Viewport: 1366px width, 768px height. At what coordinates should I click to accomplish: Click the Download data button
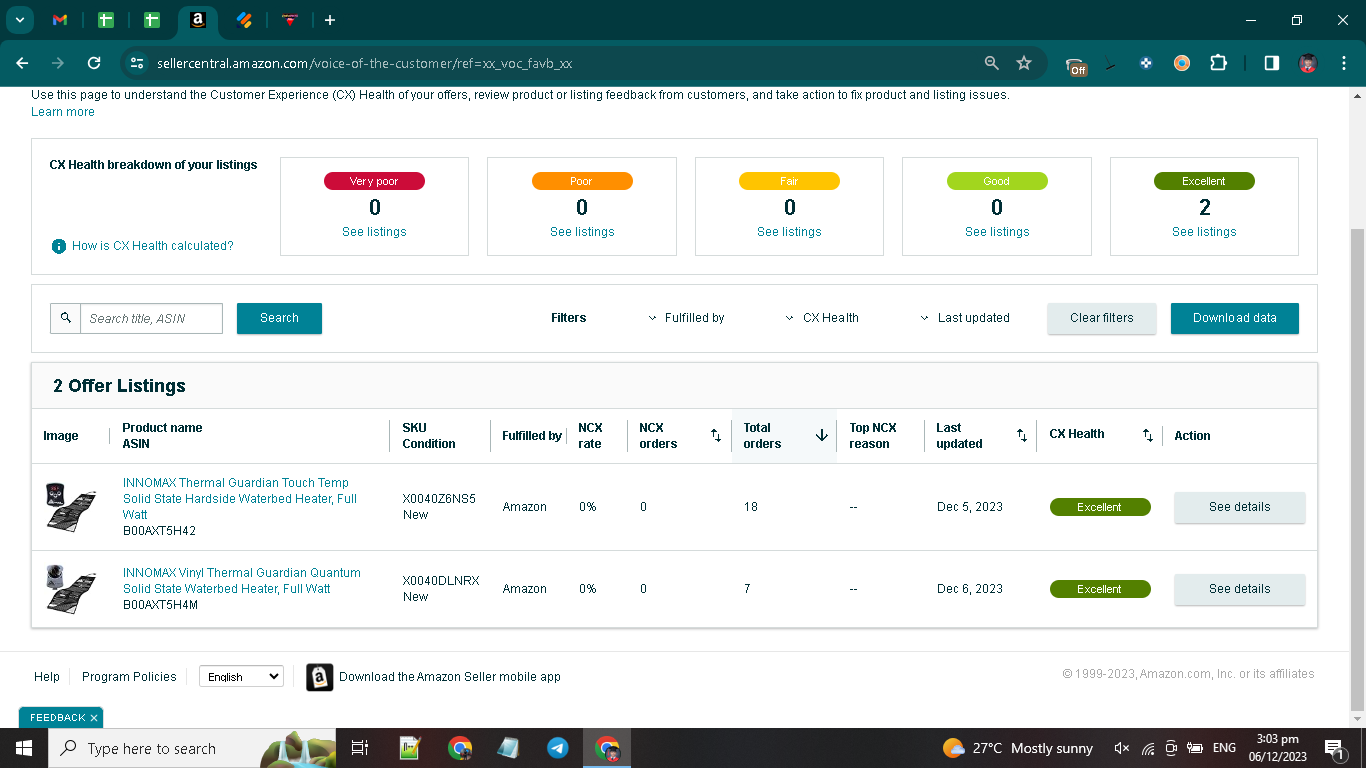coord(1235,318)
